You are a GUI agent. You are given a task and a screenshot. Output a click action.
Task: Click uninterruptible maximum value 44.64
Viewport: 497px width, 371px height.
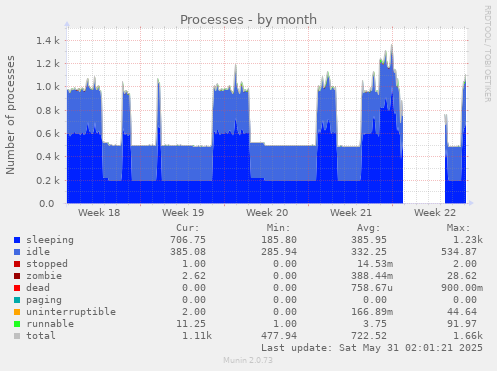click(462, 312)
